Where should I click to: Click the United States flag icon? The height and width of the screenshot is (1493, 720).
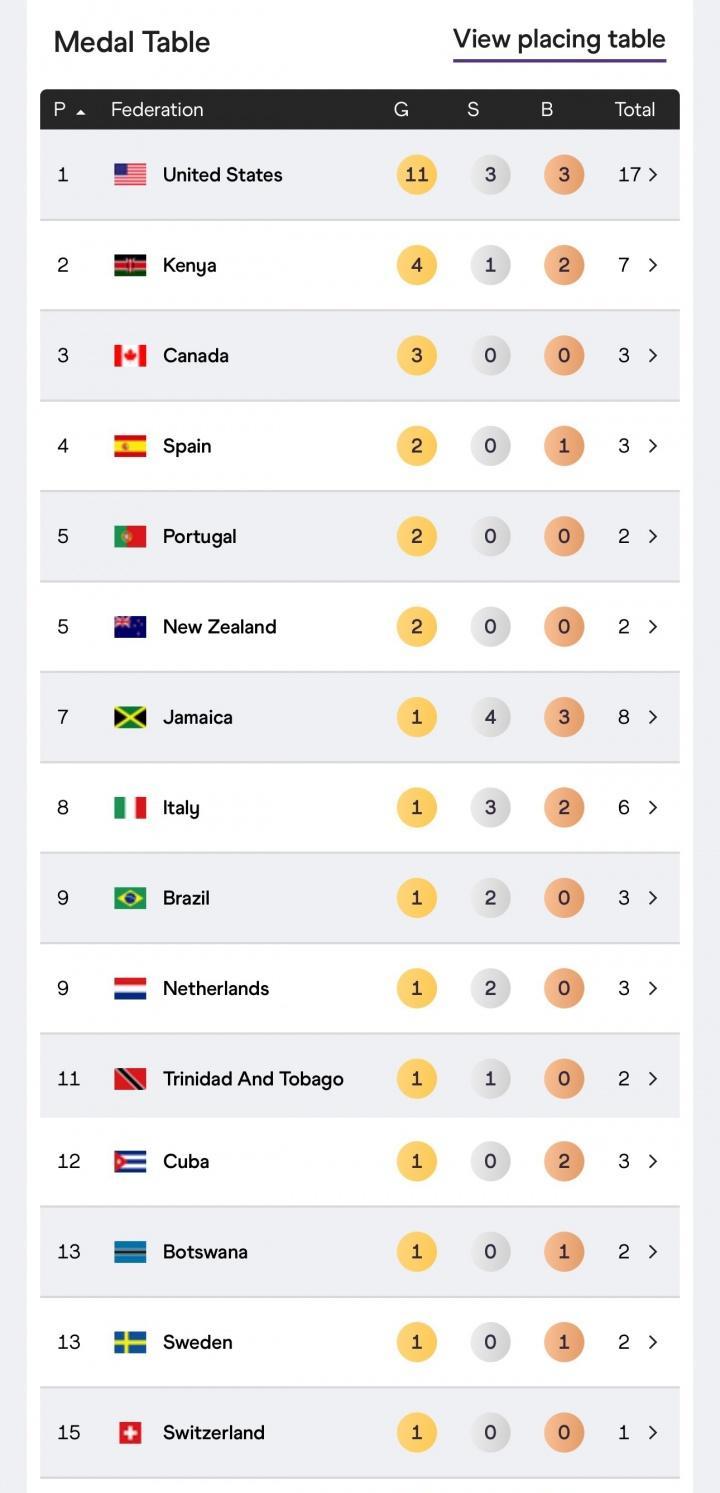point(130,175)
